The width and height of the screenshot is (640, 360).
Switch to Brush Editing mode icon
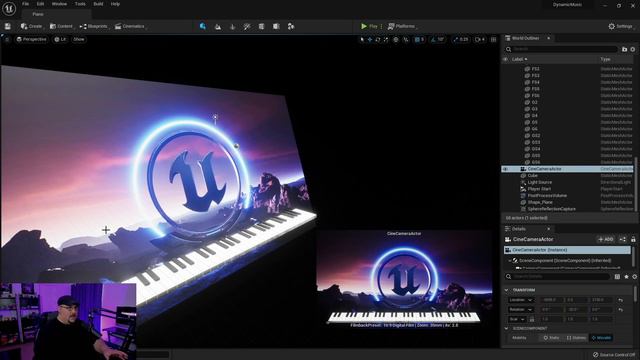click(291, 27)
